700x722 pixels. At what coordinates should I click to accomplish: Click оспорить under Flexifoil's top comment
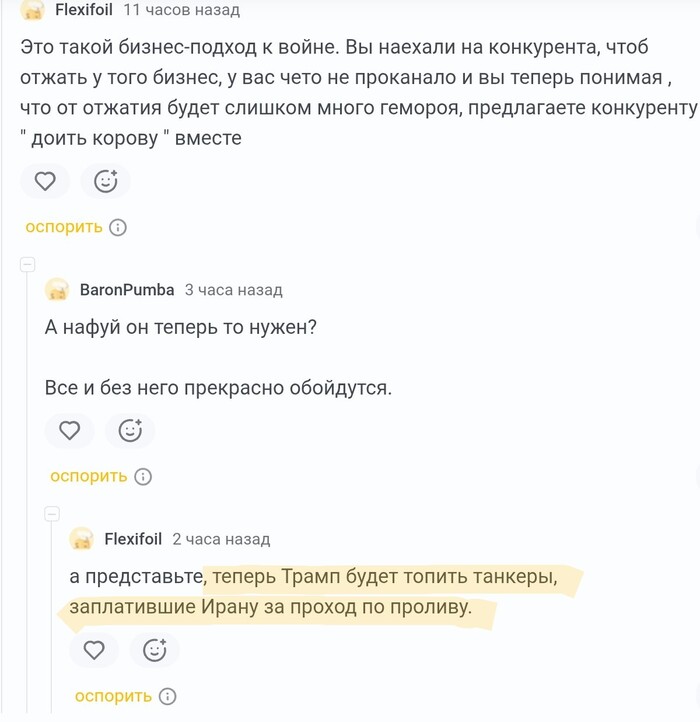coord(64,227)
